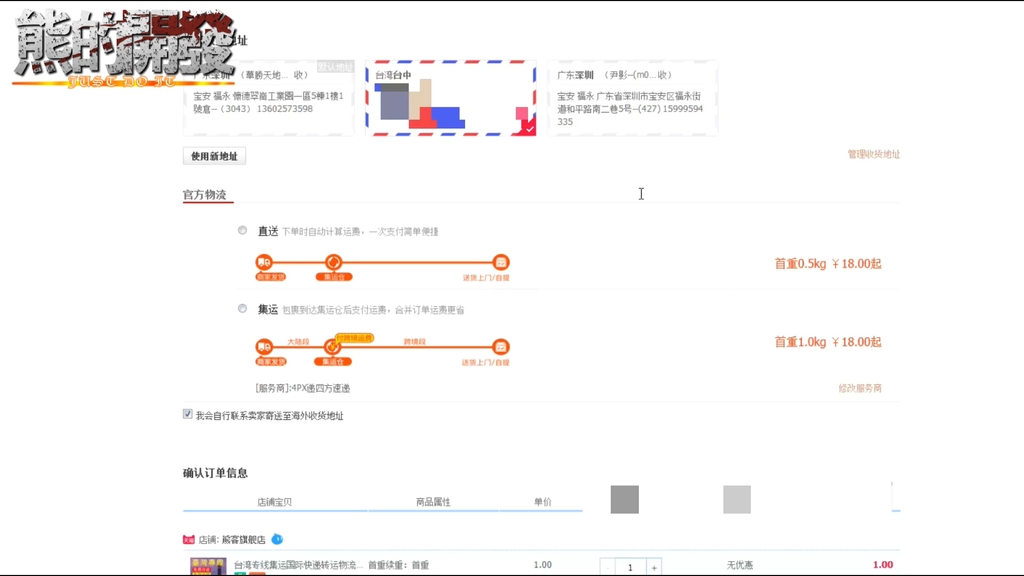Click the 首重0.5kg ￥18.00起 price text
The height and width of the screenshot is (576, 1024).
827,264
